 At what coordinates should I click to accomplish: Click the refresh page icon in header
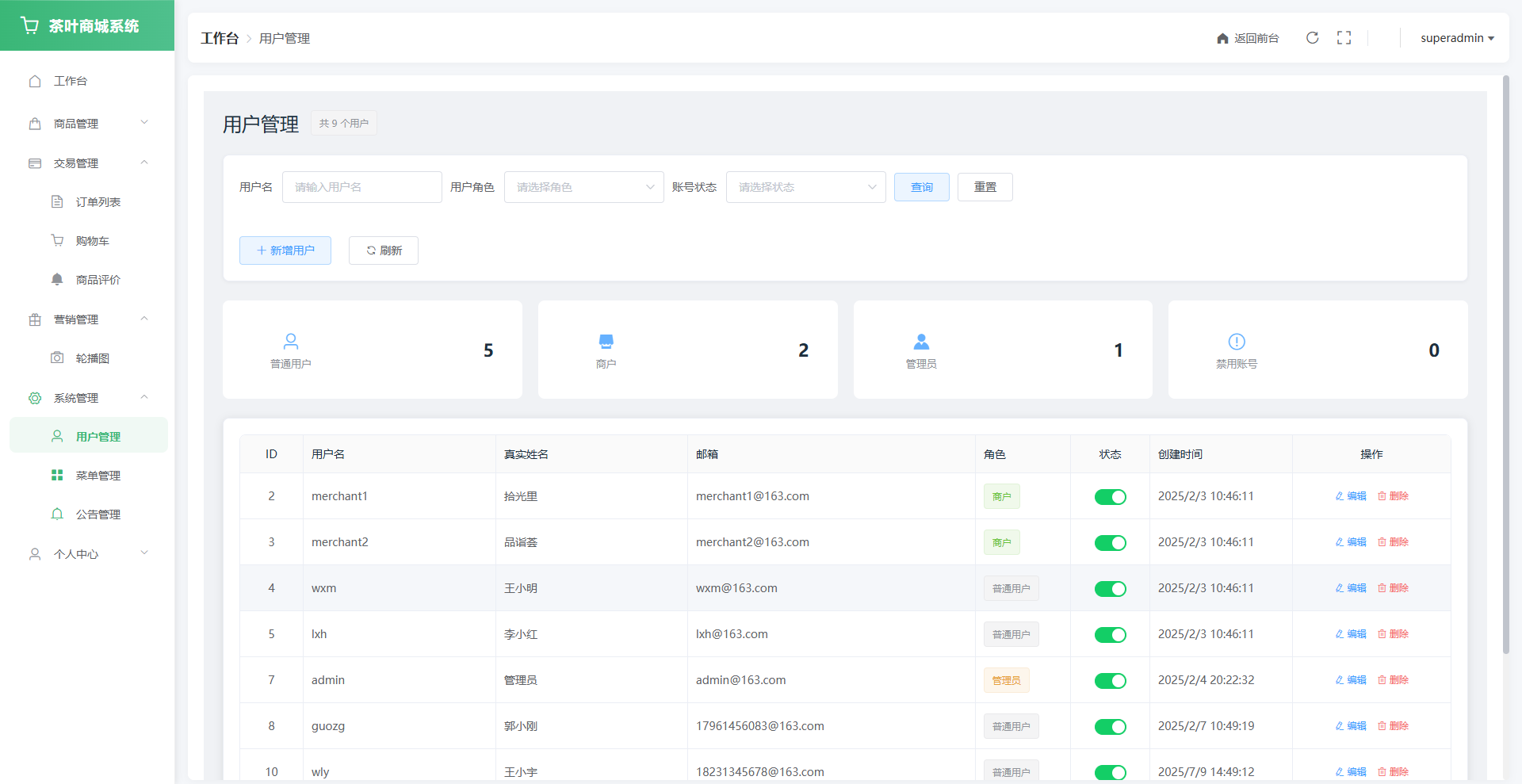[x=1312, y=38]
